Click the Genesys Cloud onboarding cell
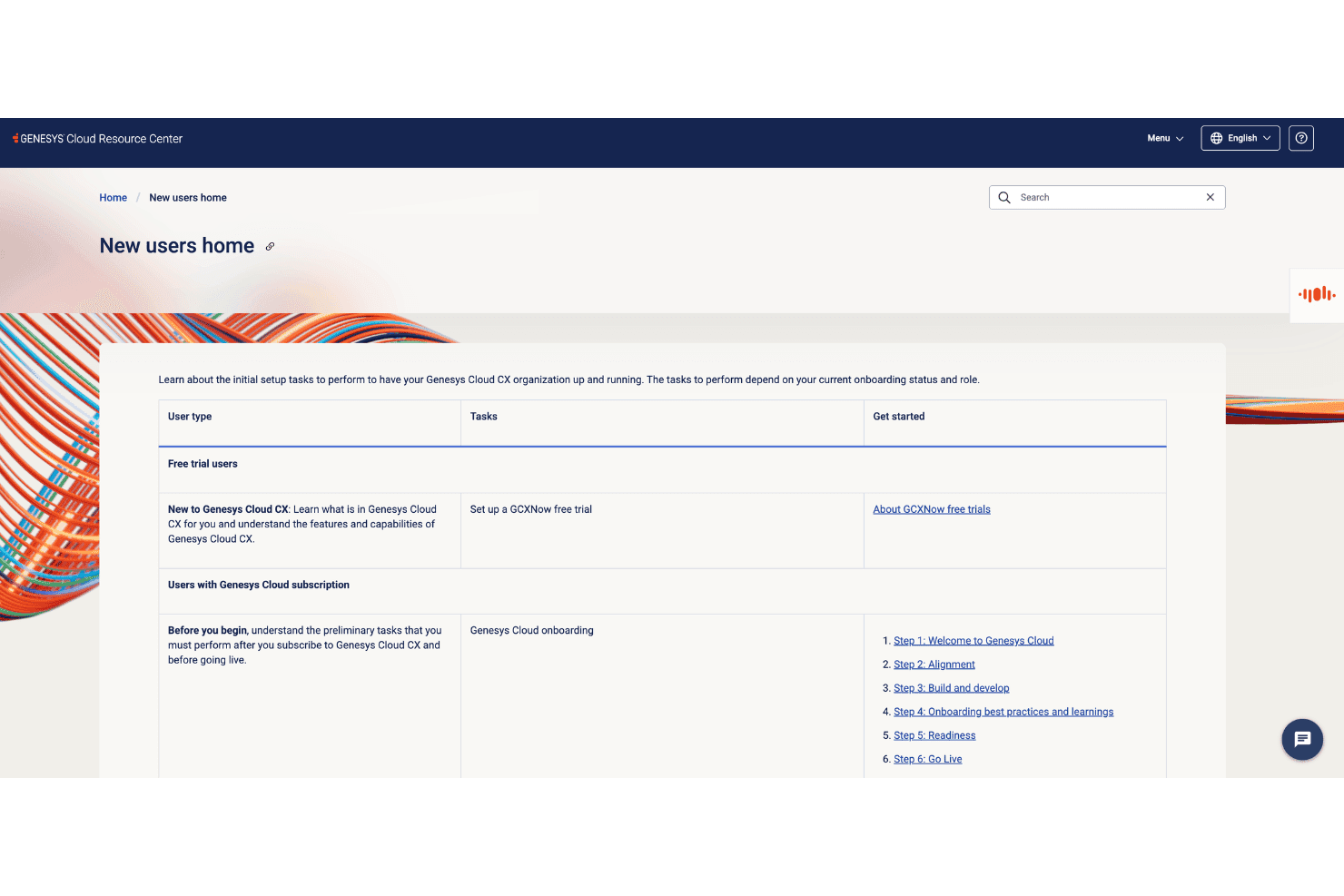This screenshot has height=896, width=1344. (x=532, y=630)
